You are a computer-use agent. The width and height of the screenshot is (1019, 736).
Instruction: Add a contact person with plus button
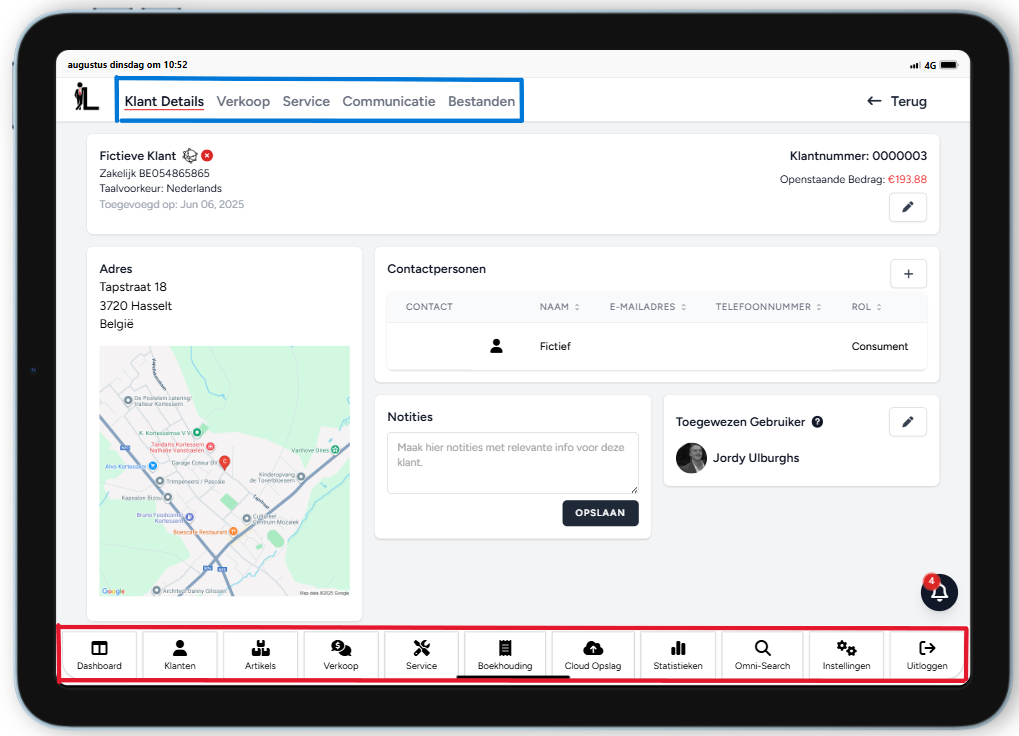(x=907, y=273)
